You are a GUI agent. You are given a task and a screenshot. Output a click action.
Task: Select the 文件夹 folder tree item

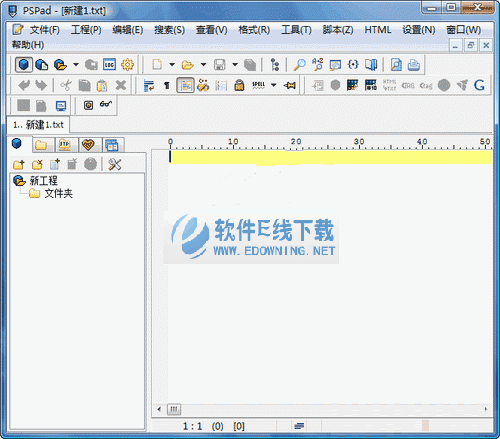point(58,193)
